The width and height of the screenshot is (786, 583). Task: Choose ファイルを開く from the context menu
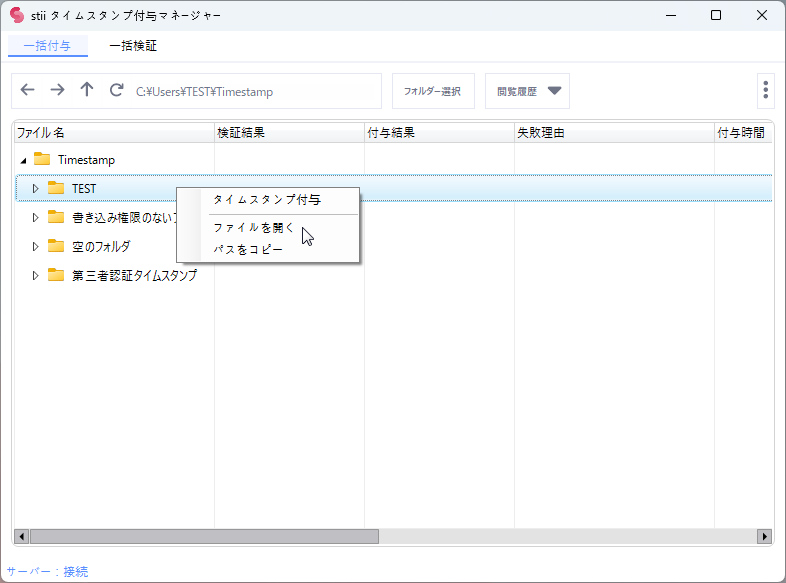click(x=254, y=228)
